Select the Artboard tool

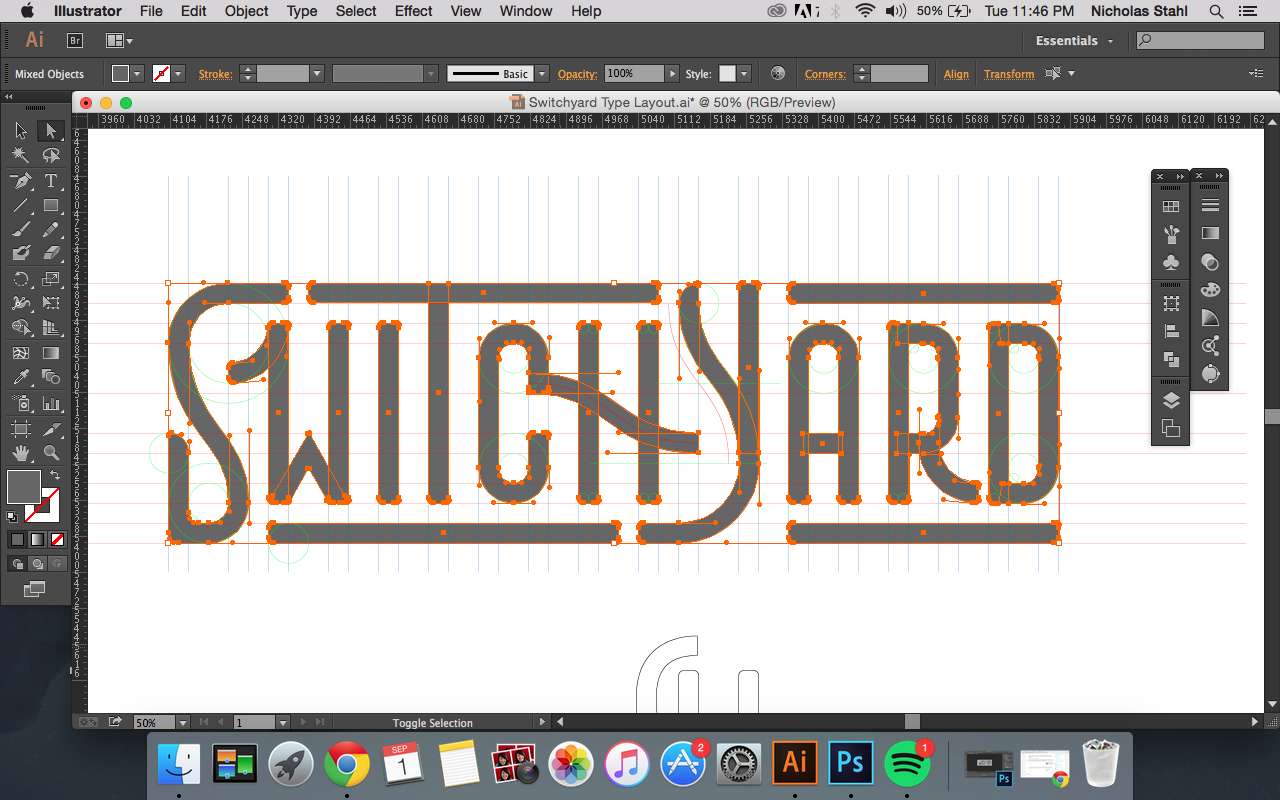(x=21, y=429)
